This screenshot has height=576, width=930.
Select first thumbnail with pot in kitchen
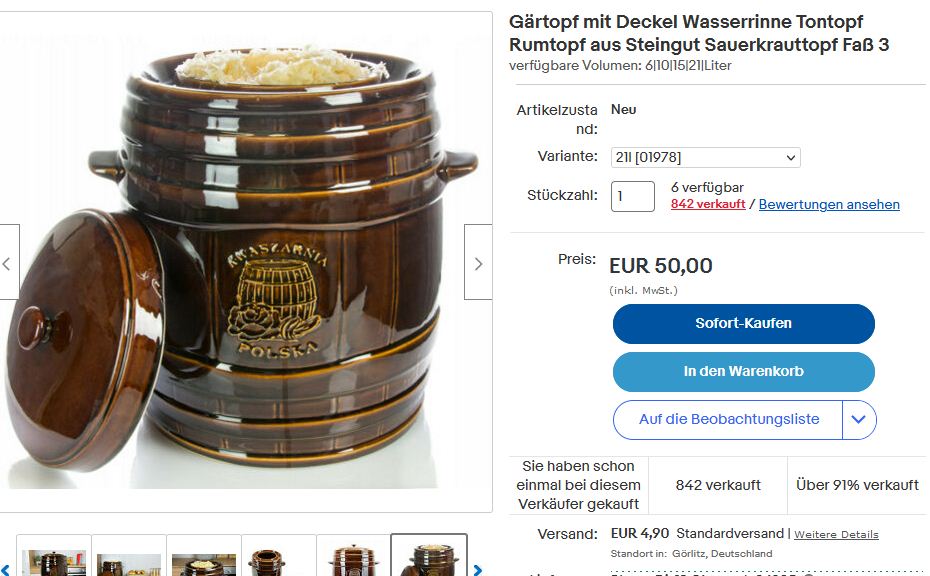click(54, 556)
